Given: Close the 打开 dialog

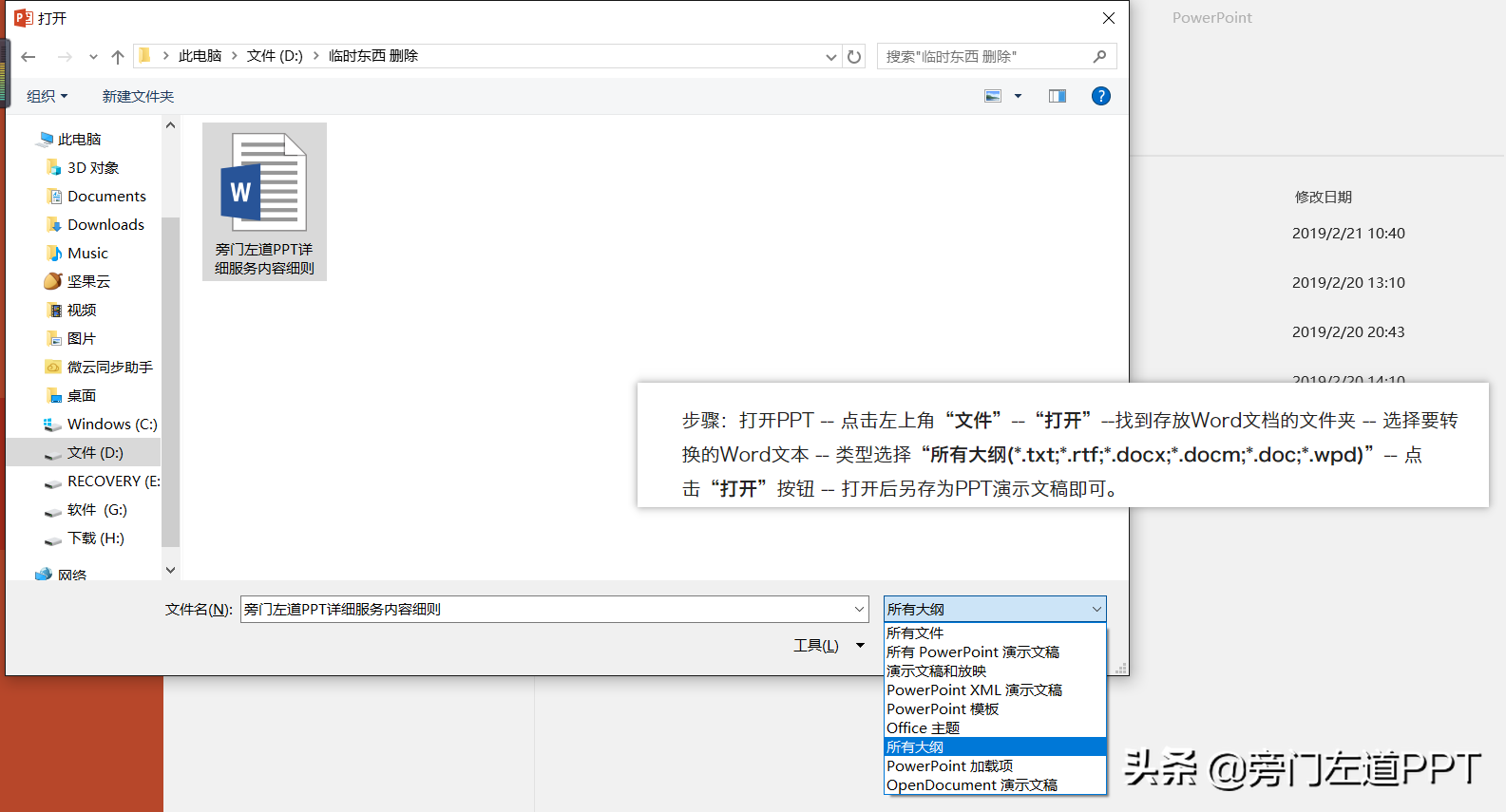Looking at the screenshot, I should coord(1109,18).
